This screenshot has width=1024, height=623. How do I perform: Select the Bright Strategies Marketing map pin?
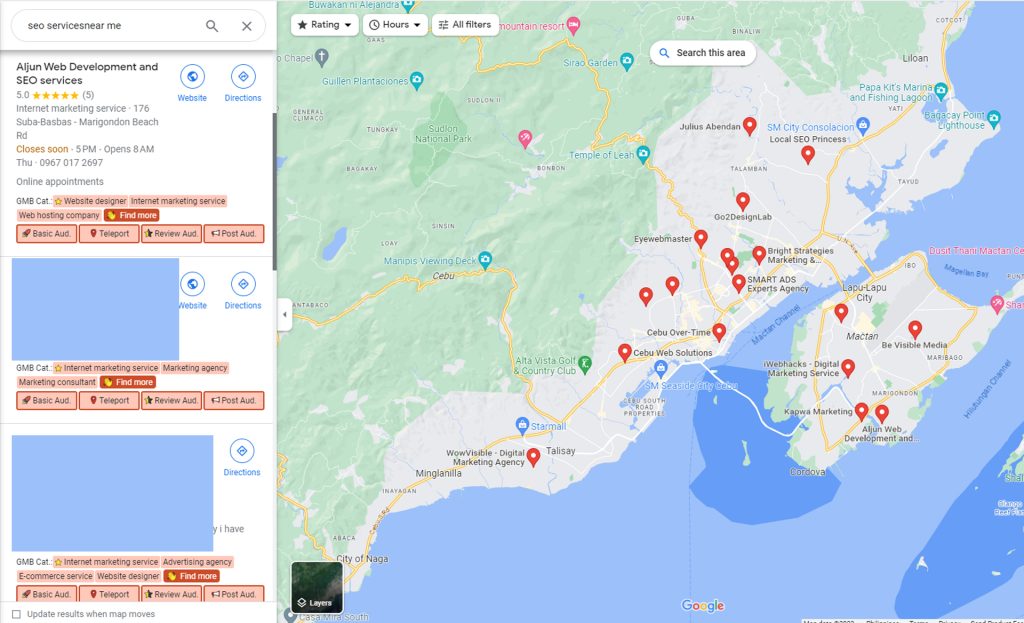coord(759,255)
